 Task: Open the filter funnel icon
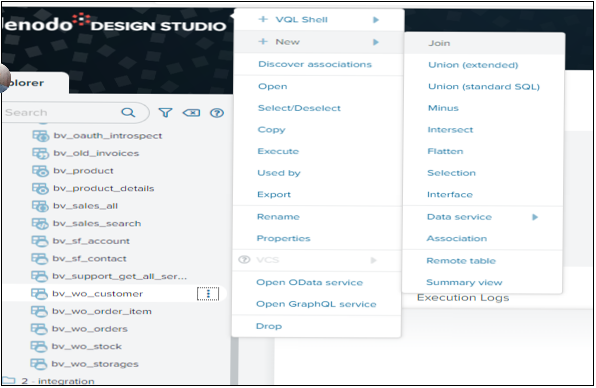point(165,112)
